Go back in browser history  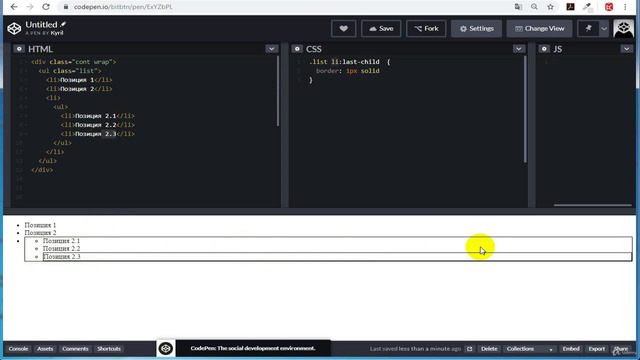(14, 7)
